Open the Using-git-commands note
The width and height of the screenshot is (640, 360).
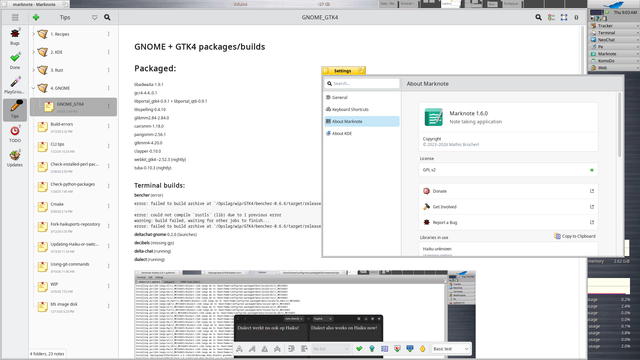(73, 267)
